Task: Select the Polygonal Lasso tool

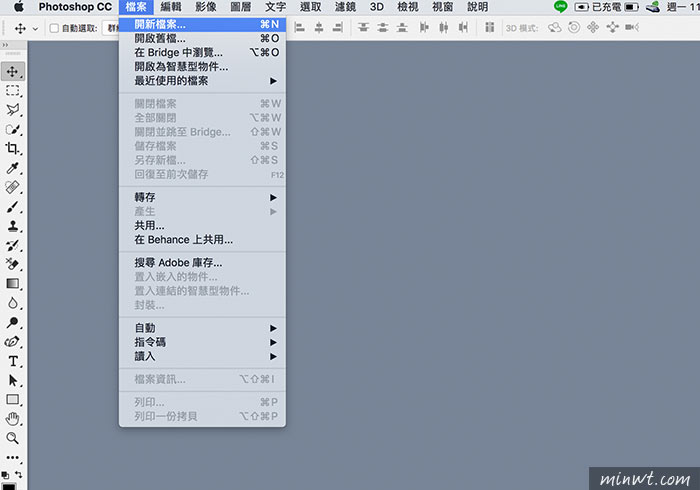Action: point(12,110)
